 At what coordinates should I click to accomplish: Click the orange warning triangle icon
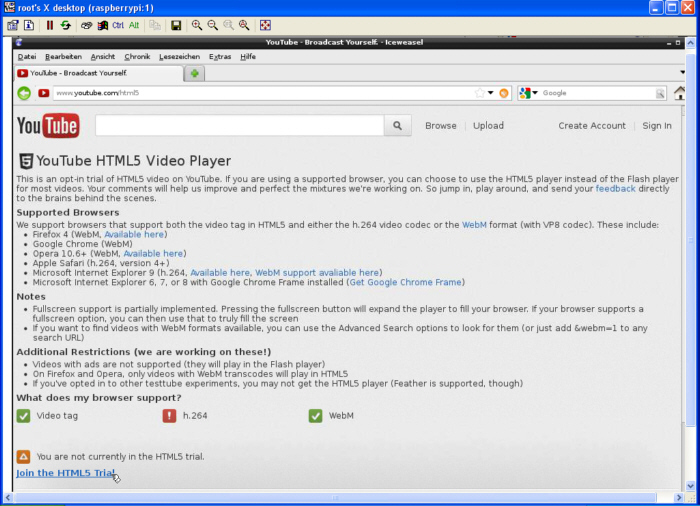(x=23, y=456)
